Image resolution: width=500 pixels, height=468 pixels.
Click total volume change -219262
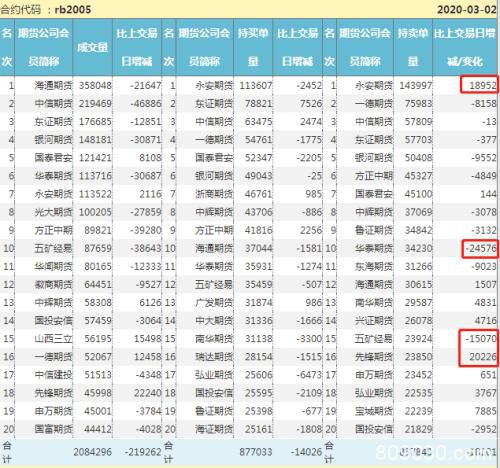(143, 452)
